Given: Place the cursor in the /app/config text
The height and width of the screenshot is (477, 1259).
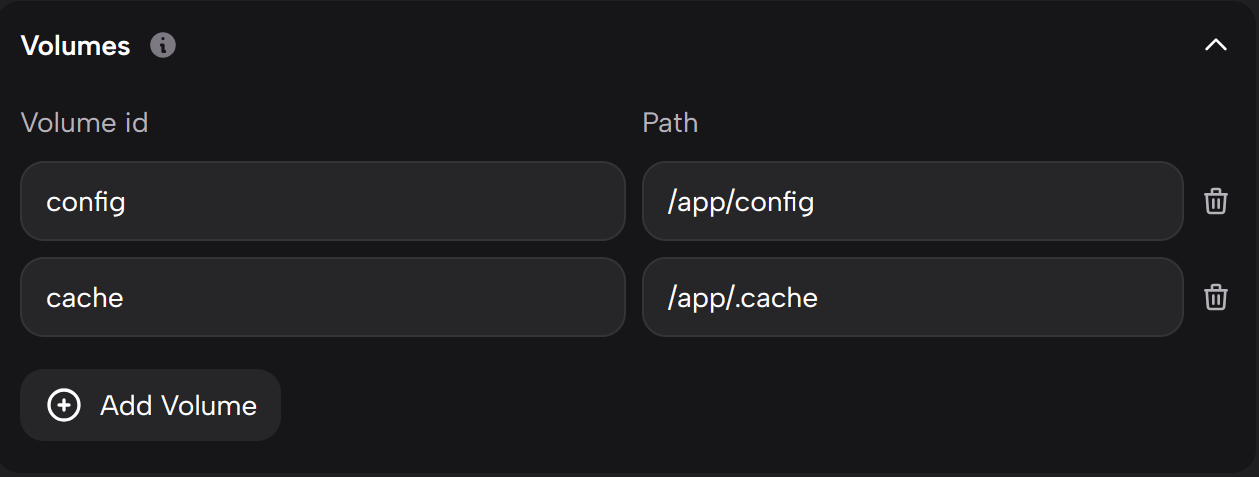Looking at the screenshot, I should pyautogui.click(x=741, y=202).
